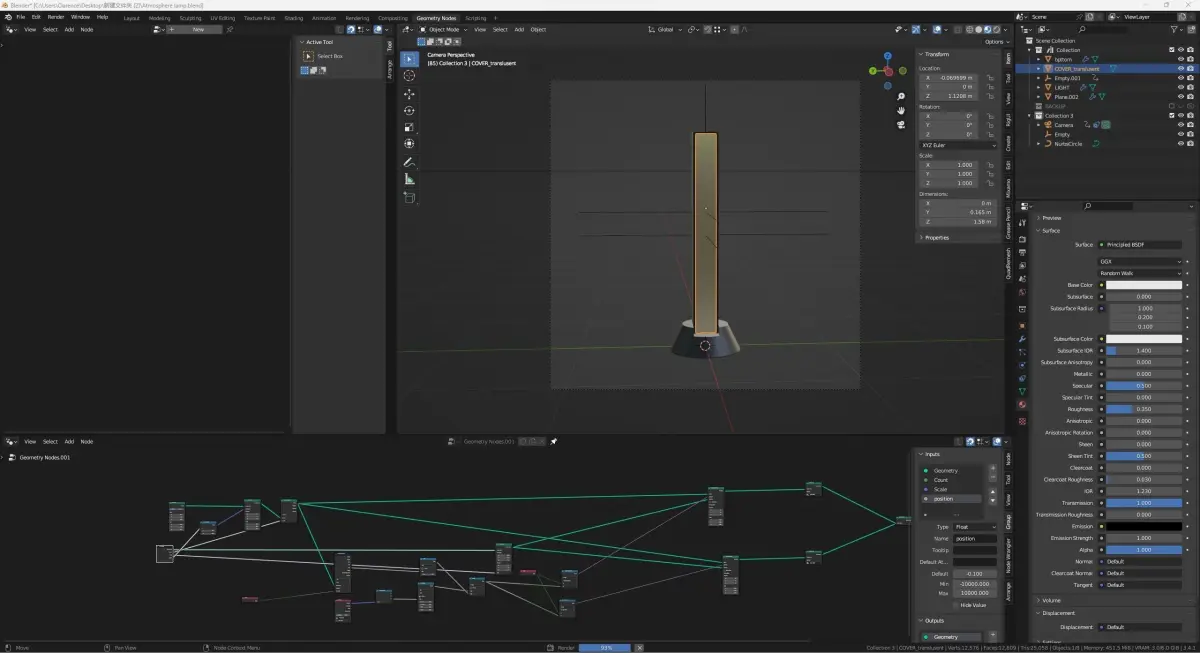The width and height of the screenshot is (1200, 653).
Task: Enable the Hide Value checkbox
Action: coord(956,605)
